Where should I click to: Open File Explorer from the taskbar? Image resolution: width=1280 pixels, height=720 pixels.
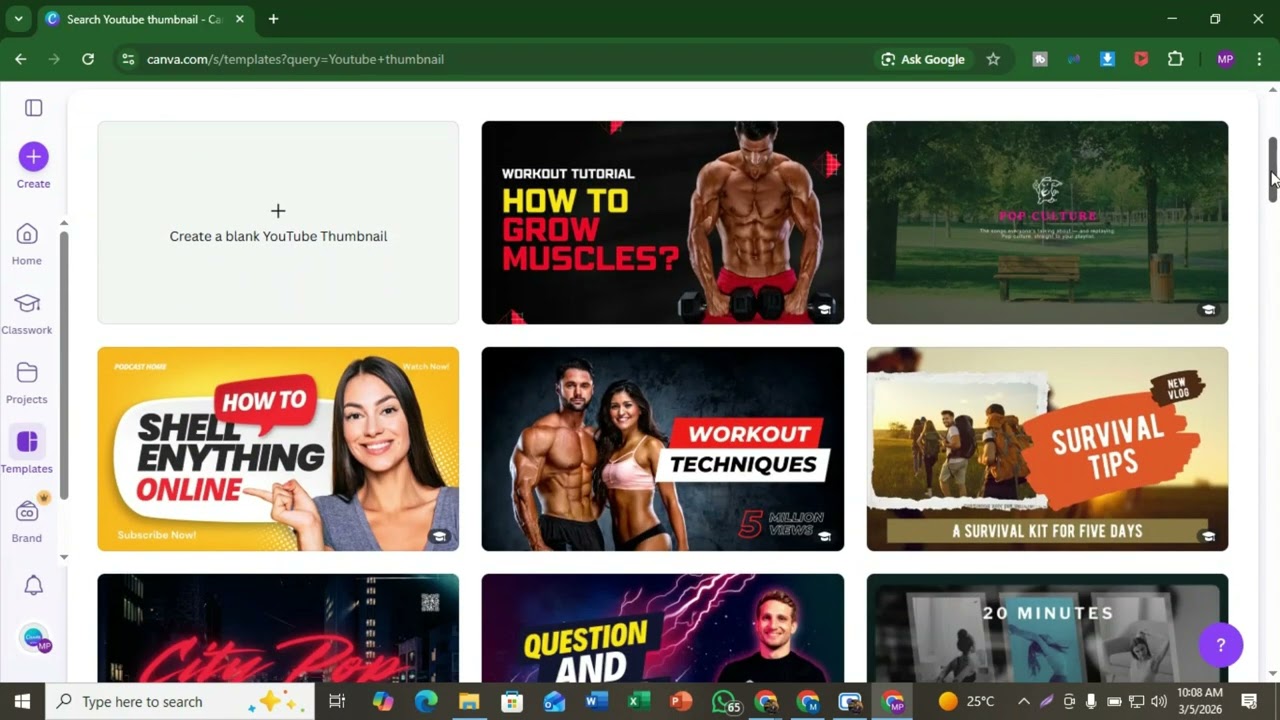point(469,701)
